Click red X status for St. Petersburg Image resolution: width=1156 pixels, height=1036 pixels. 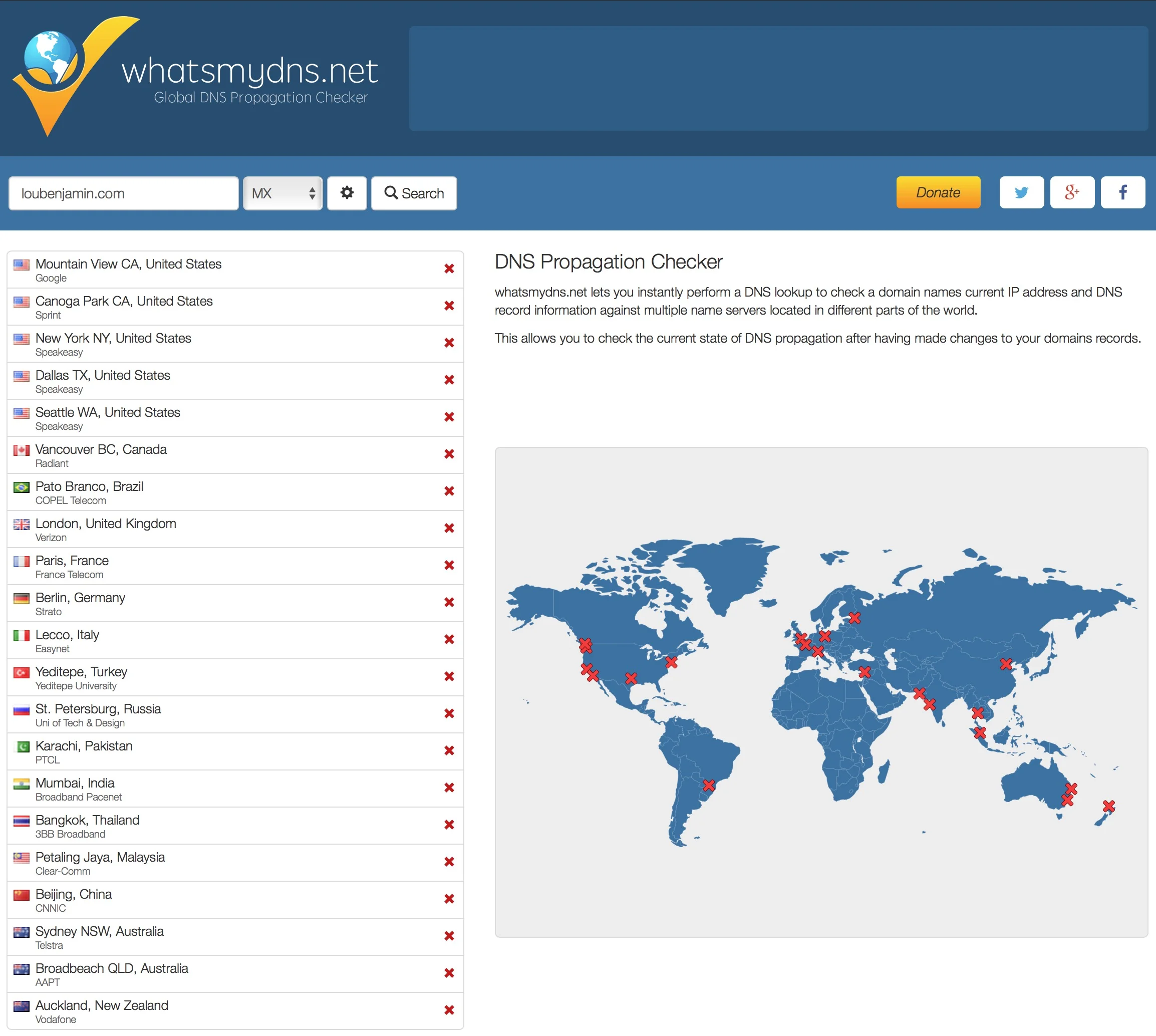[449, 713]
